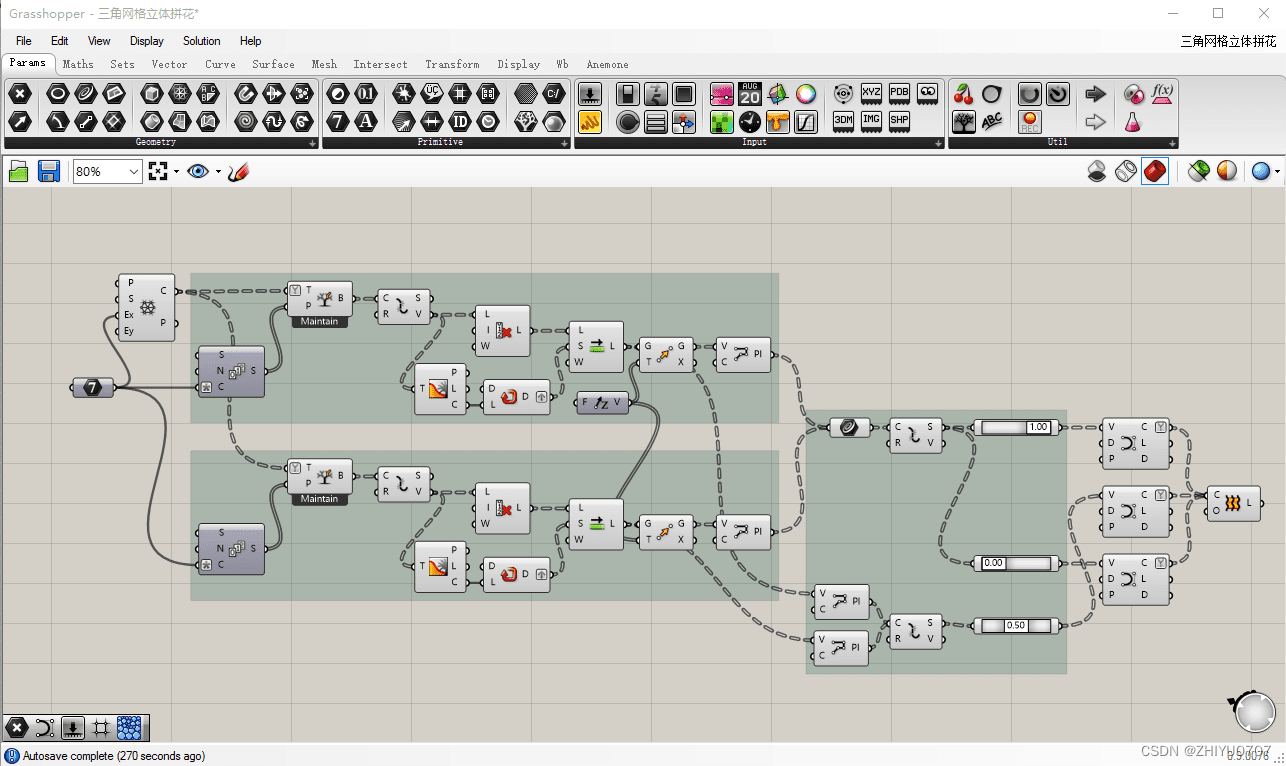The height and width of the screenshot is (766, 1286).
Task: Select the Vector parameter arrow icon
Action: (20, 122)
